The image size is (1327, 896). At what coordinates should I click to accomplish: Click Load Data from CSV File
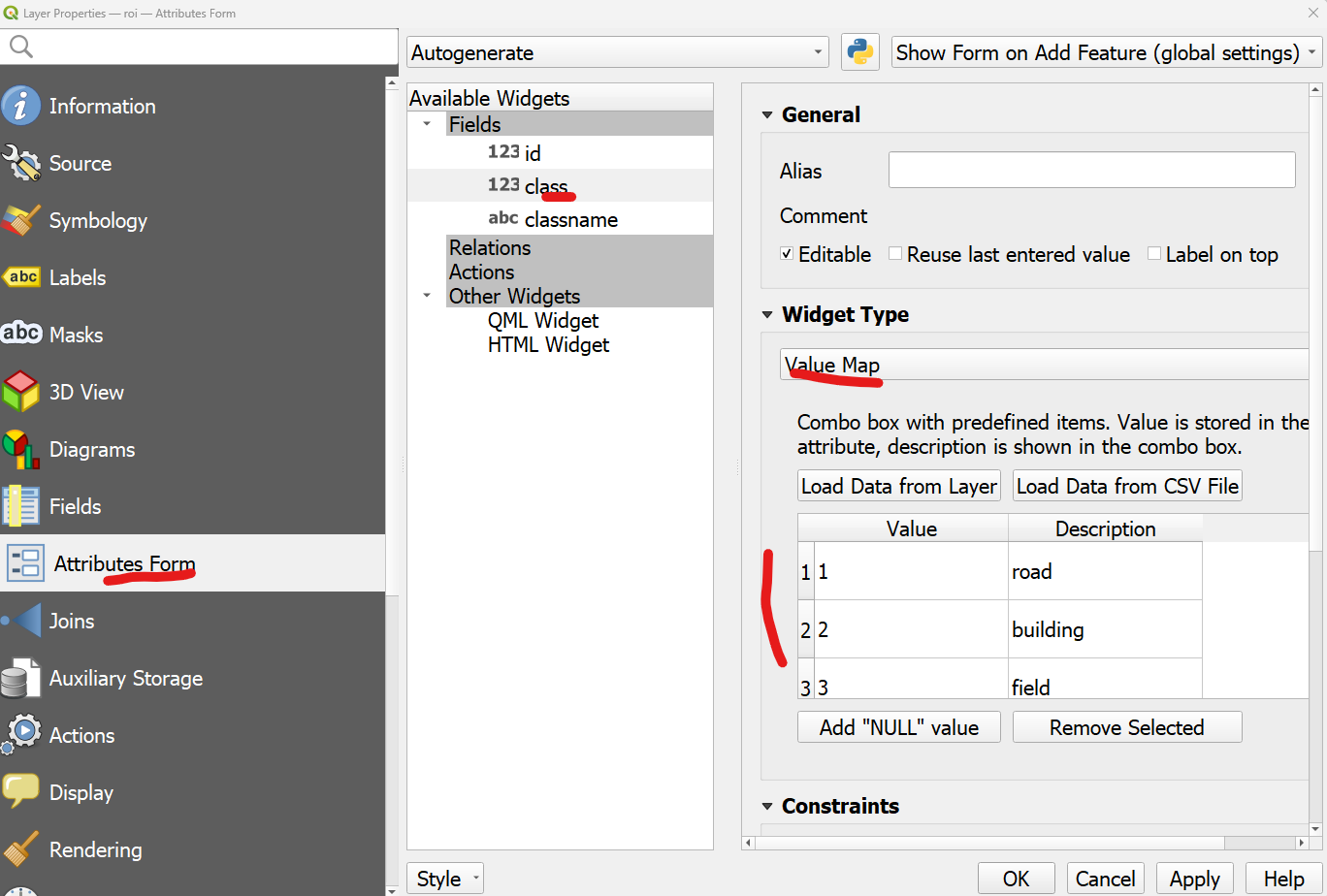(1126, 485)
